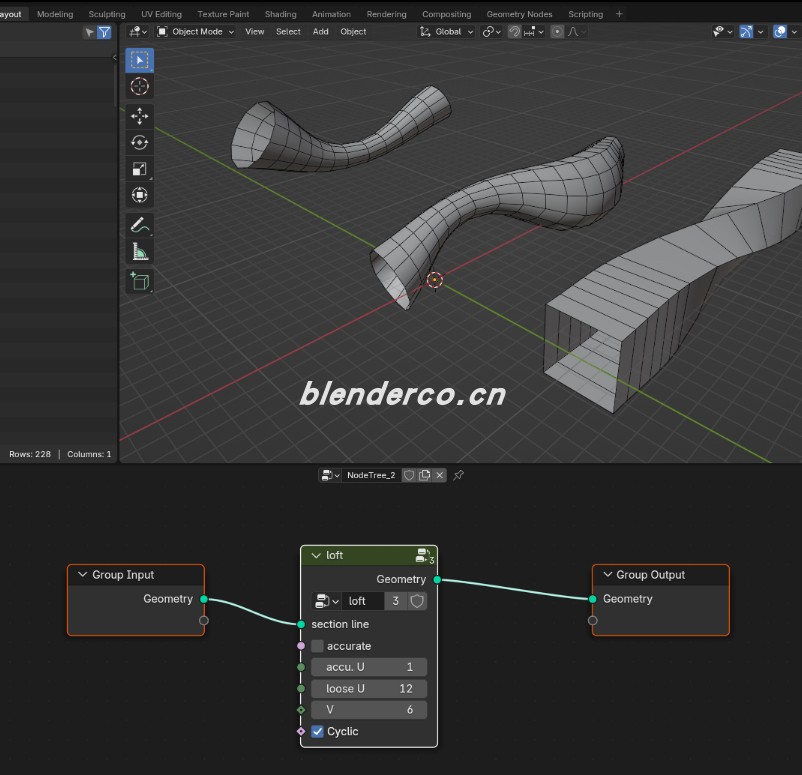The width and height of the screenshot is (802, 775).
Task: Enable the accurate checkbox
Action: 317,646
